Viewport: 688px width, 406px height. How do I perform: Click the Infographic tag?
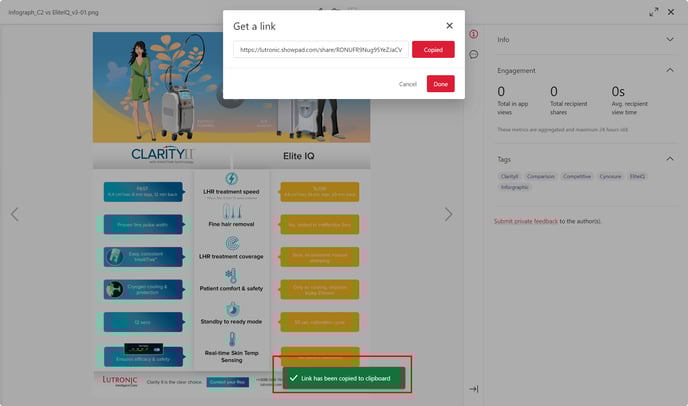(x=513, y=187)
